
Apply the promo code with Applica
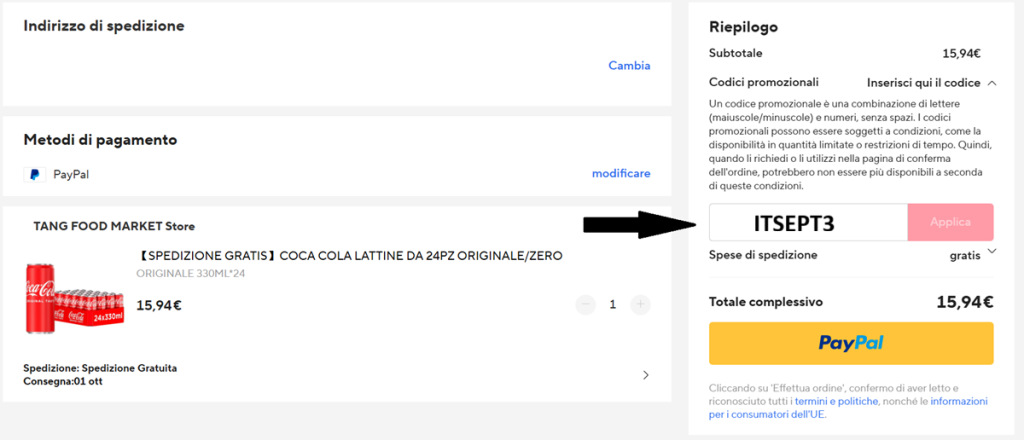[x=950, y=223]
